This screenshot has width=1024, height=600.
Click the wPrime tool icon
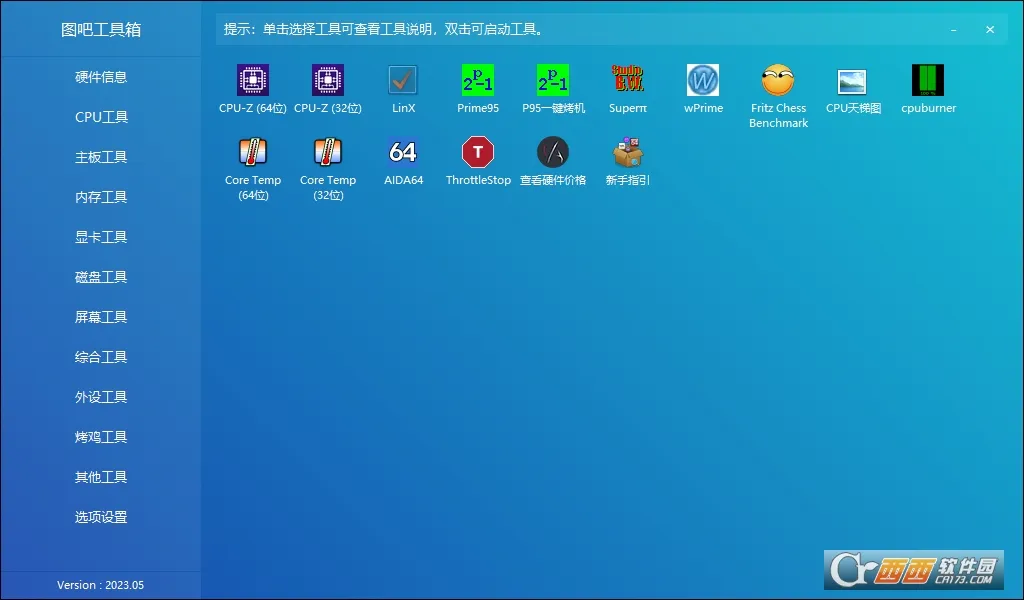tap(703, 80)
